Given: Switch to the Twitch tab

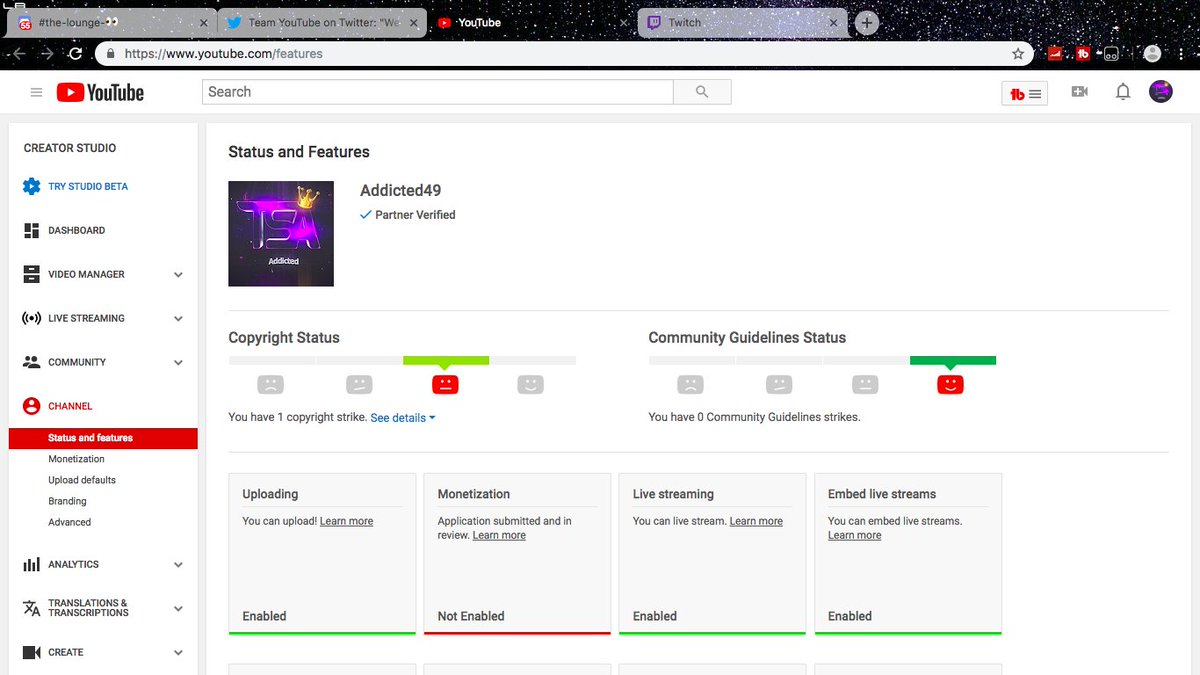Looking at the screenshot, I should (740, 22).
